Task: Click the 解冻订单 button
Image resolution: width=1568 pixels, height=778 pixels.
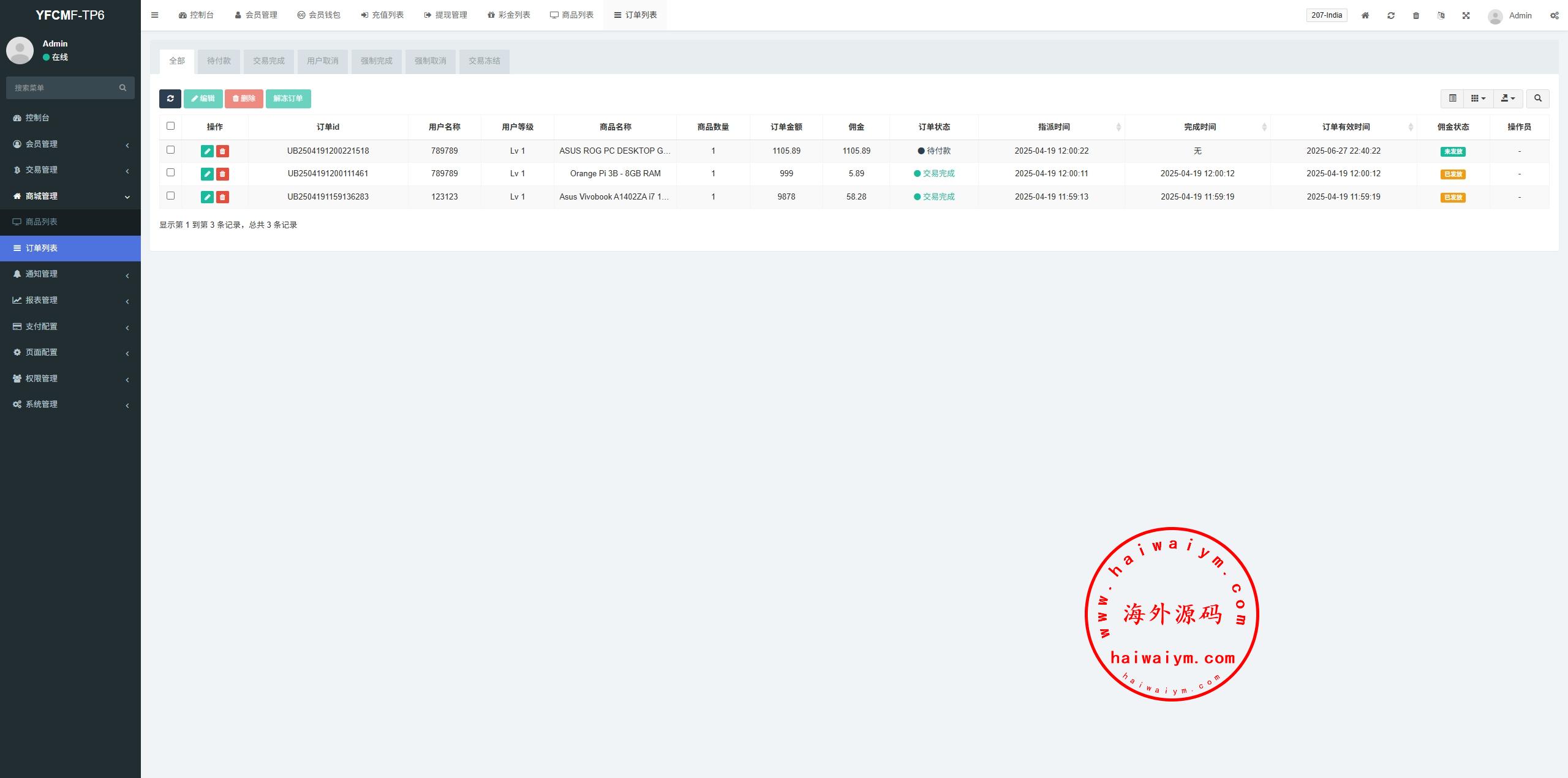Action: [x=288, y=99]
